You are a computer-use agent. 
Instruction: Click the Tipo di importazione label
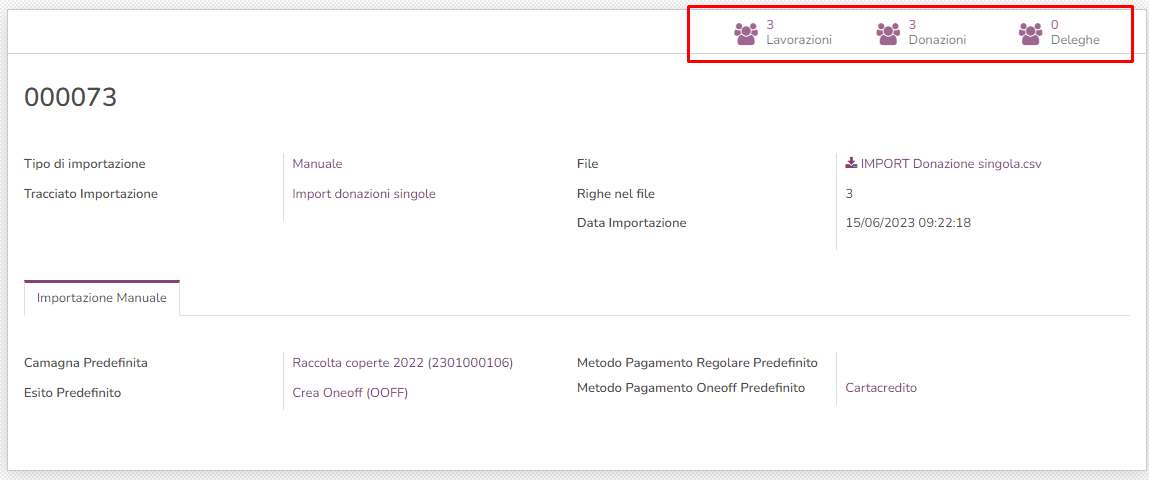click(x=85, y=164)
